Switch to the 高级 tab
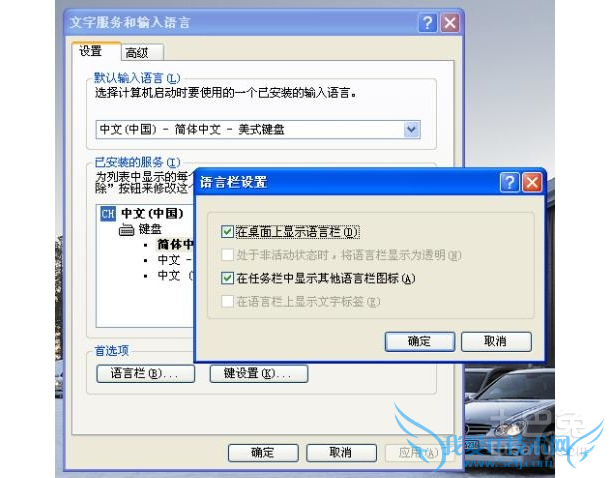The height and width of the screenshot is (478, 610). (x=142, y=53)
